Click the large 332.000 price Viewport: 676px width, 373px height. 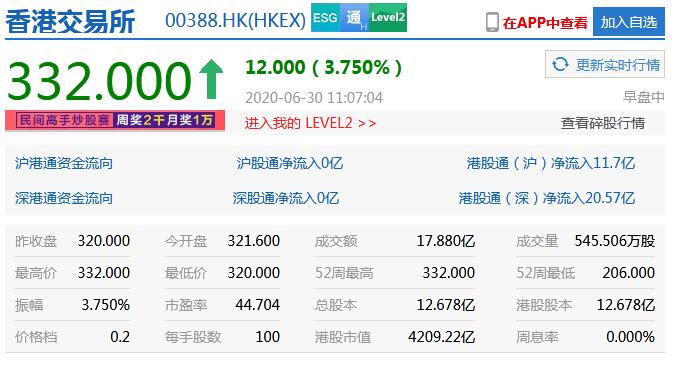pos(99,81)
